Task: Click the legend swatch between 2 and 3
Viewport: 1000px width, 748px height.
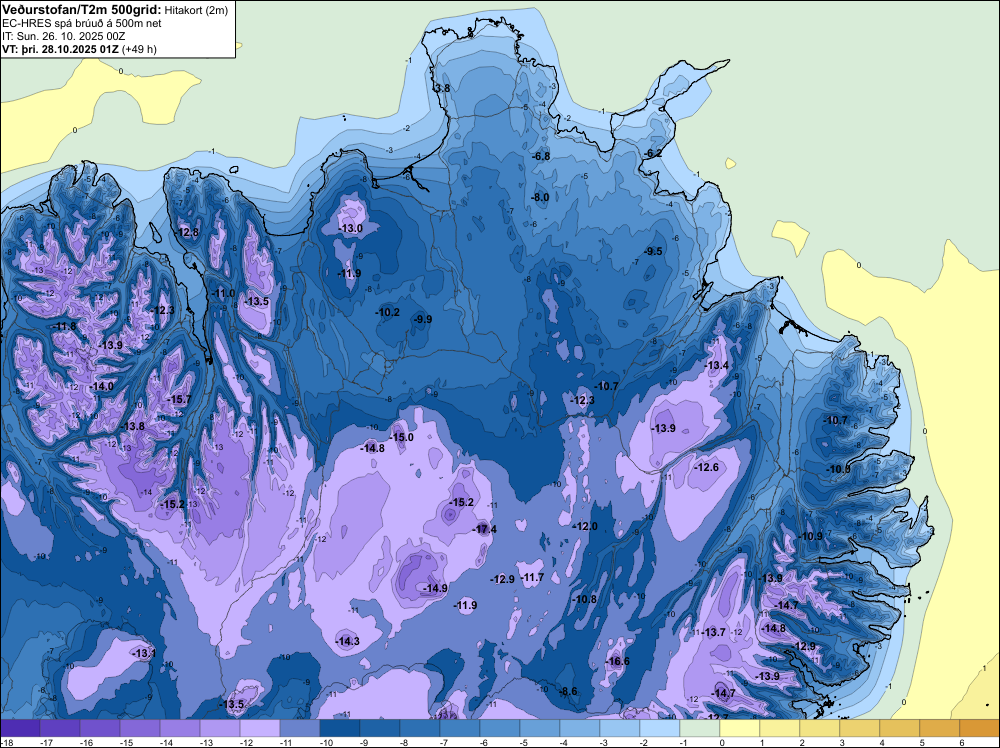Action: [820, 728]
